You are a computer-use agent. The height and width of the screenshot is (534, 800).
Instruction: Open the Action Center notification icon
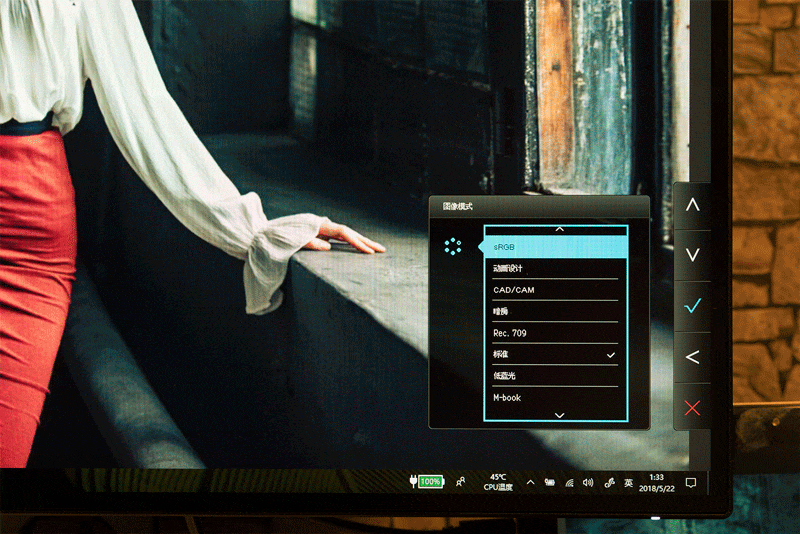[x=691, y=482]
